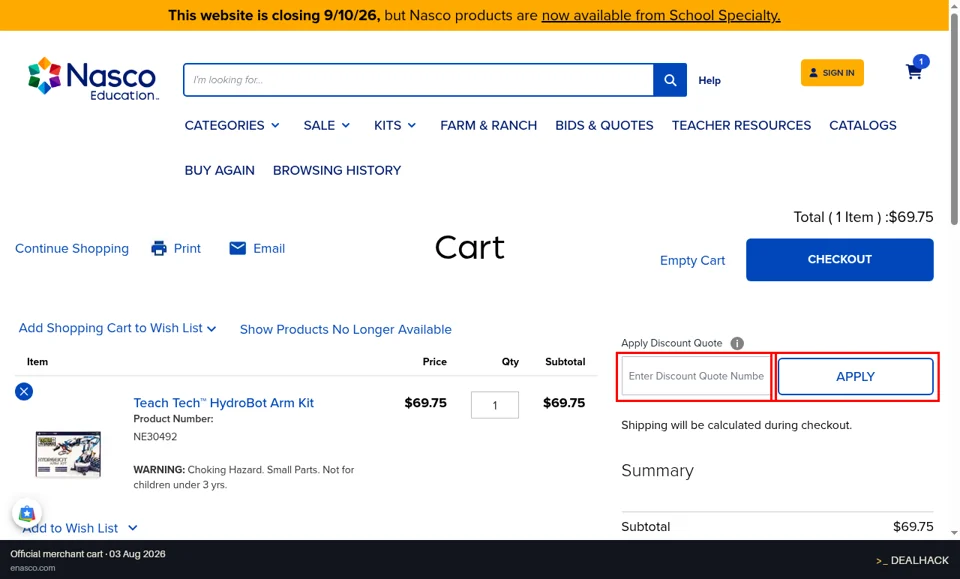
Task: Open Catalogs menu item
Action: pos(863,125)
